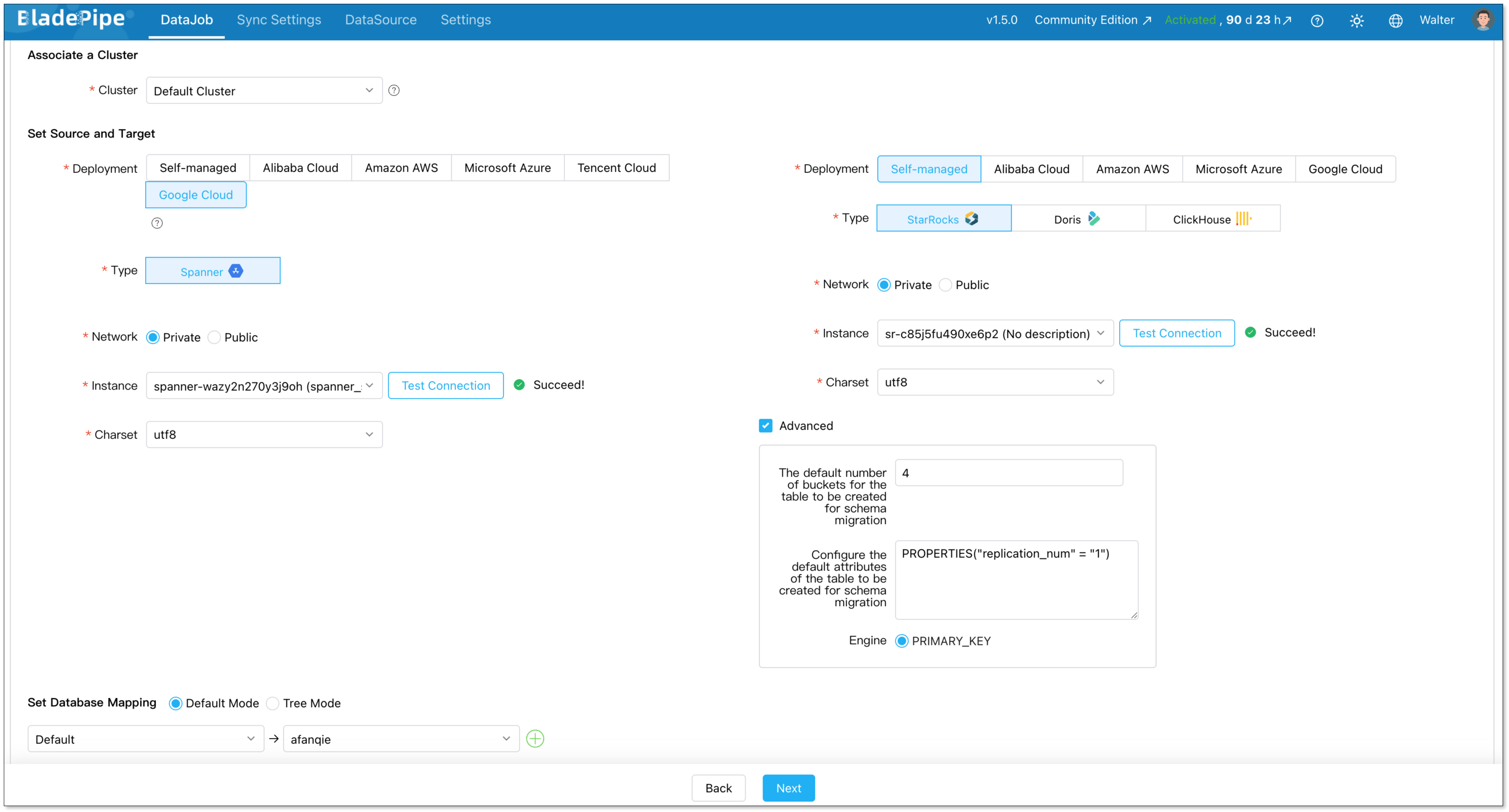Open Community Edition link
Screen dimensions: 1509x812
pos(1092,20)
